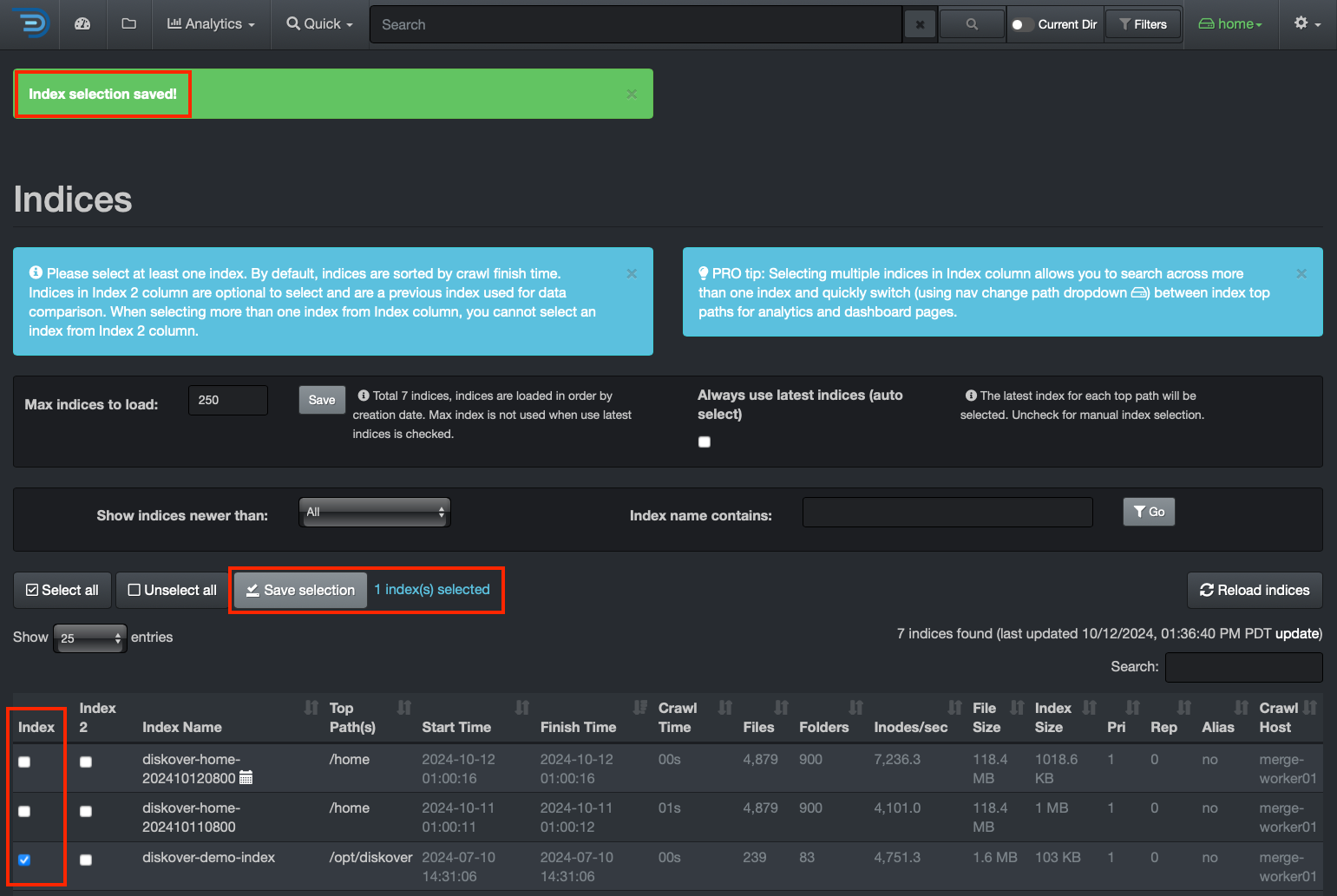Open the Show indices newer than dropdown

point(374,512)
